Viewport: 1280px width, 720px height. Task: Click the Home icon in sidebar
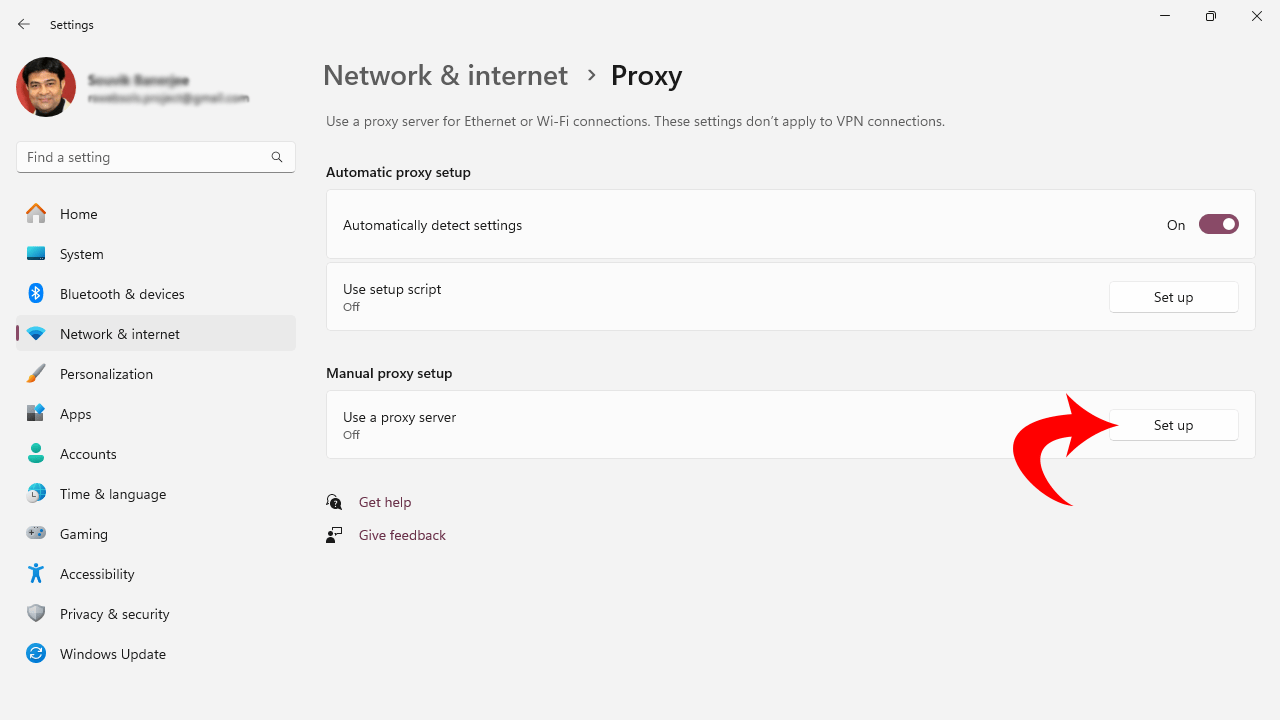point(36,214)
